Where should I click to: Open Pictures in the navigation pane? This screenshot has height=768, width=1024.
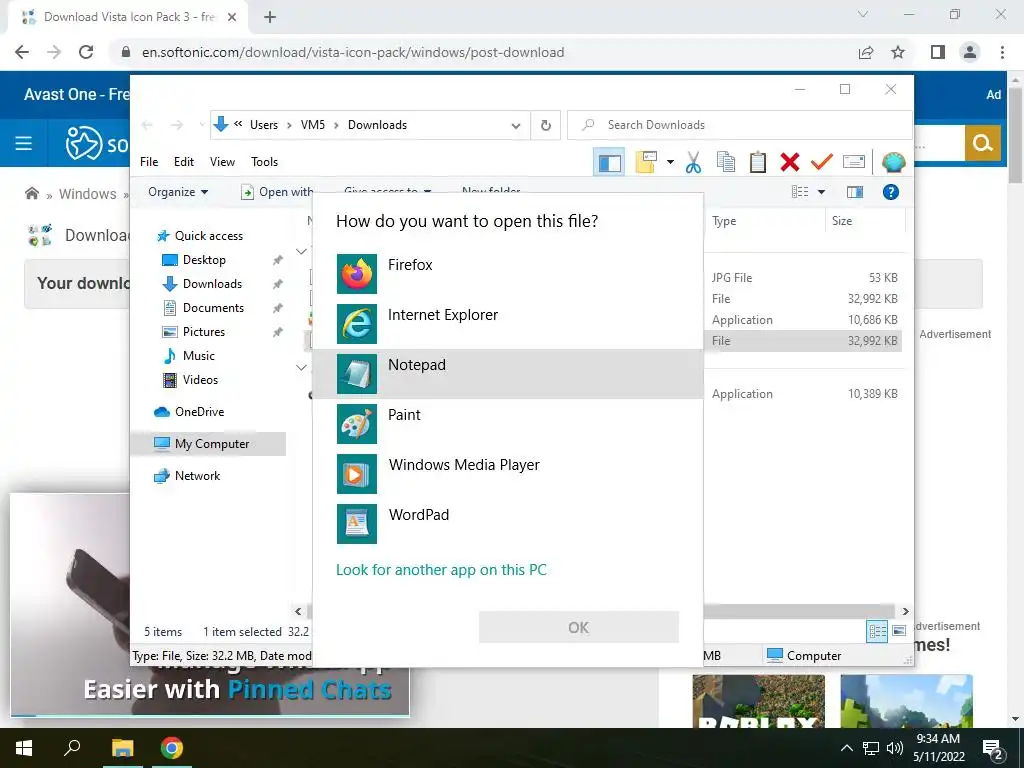pyautogui.click(x=204, y=332)
